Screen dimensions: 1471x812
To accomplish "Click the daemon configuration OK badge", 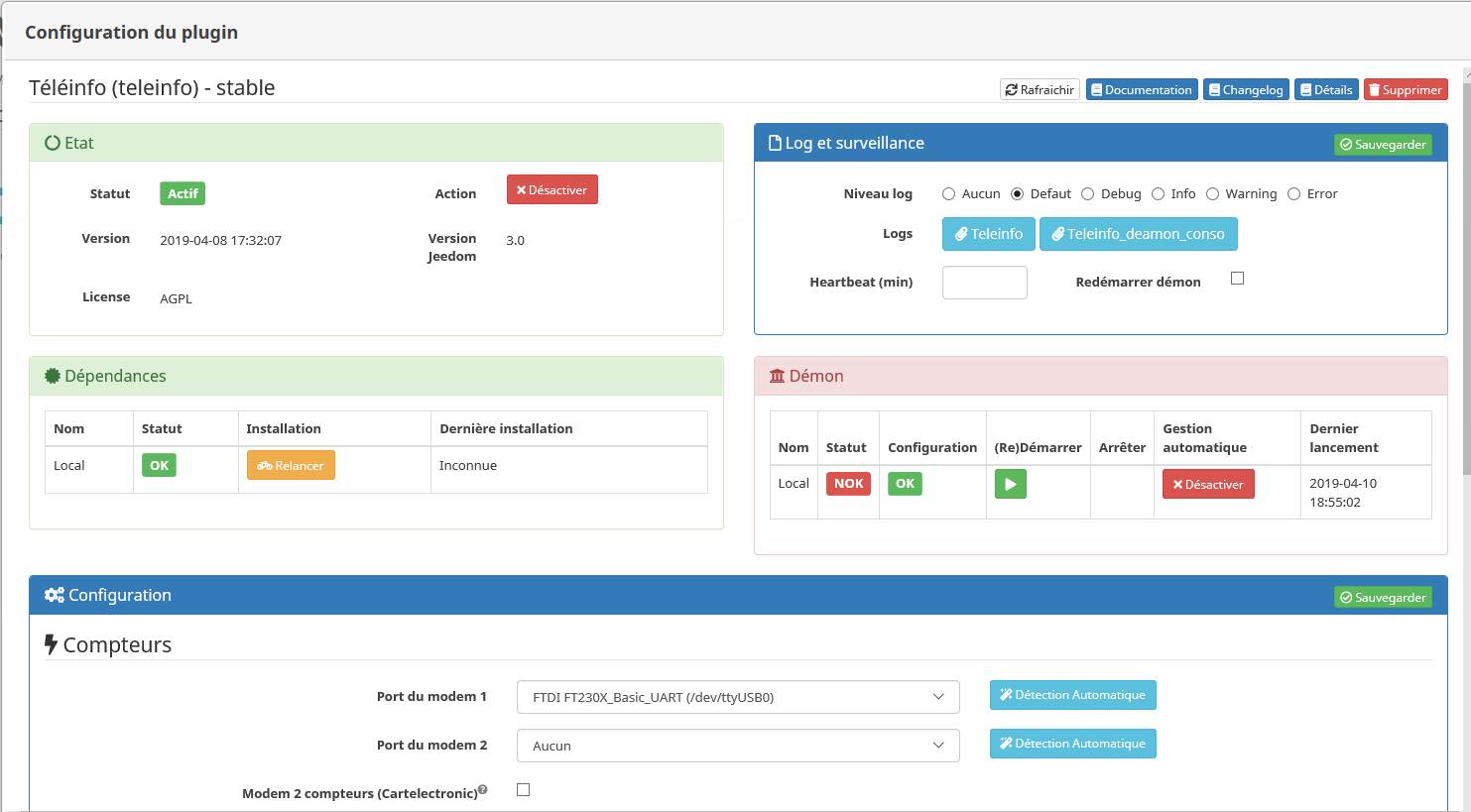I will tap(905, 484).
